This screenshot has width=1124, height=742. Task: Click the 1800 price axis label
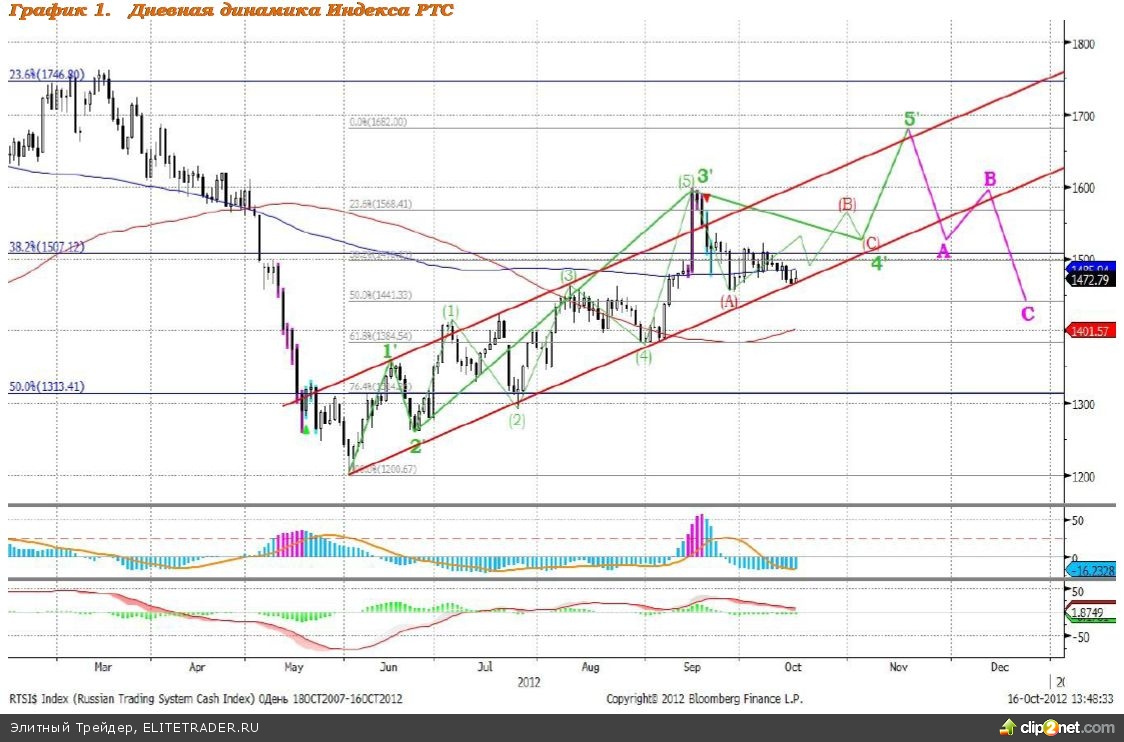1085,44
